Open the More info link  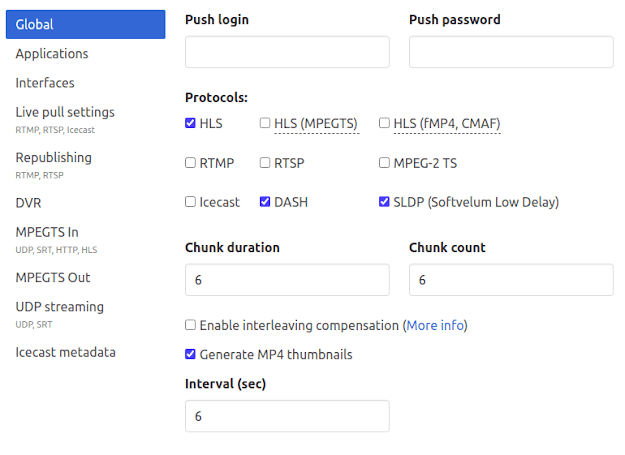click(x=435, y=325)
